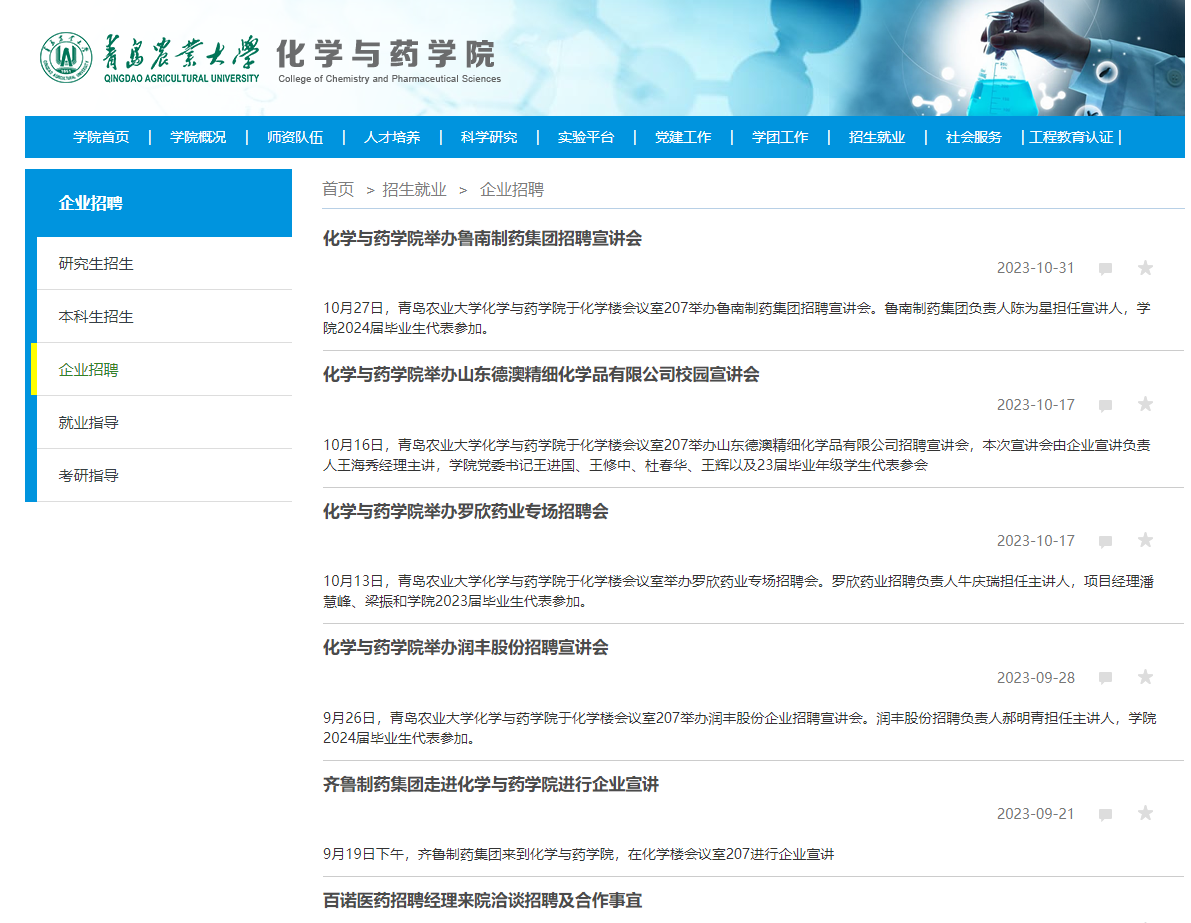Image resolution: width=1191 pixels, height=923 pixels.
Task: Star the 齐鲁制药集团 article
Action: [1145, 813]
